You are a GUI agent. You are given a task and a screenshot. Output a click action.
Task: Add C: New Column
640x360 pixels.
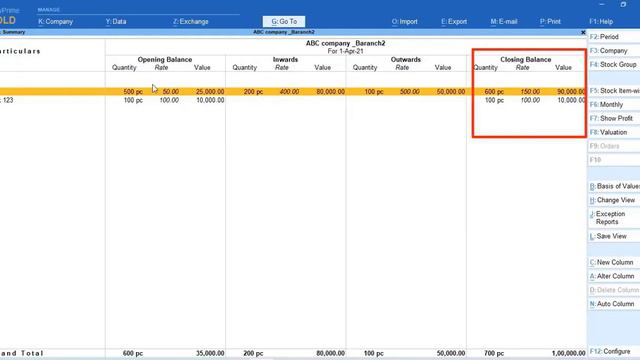pos(614,262)
